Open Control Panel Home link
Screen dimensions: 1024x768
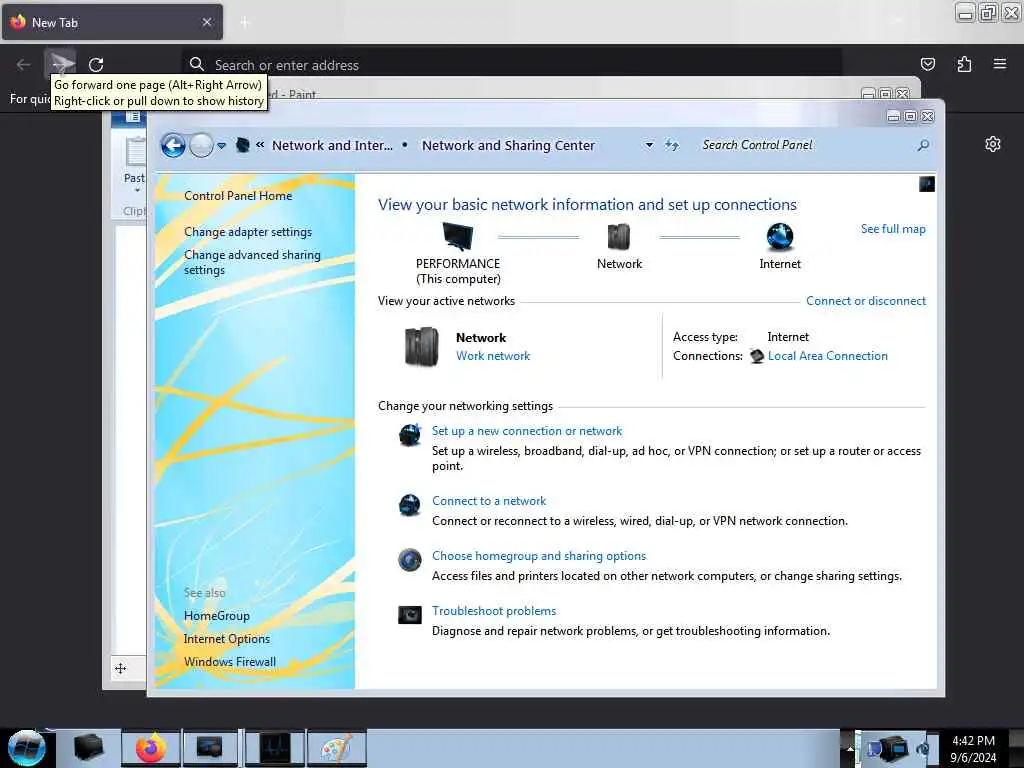coord(238,196)
